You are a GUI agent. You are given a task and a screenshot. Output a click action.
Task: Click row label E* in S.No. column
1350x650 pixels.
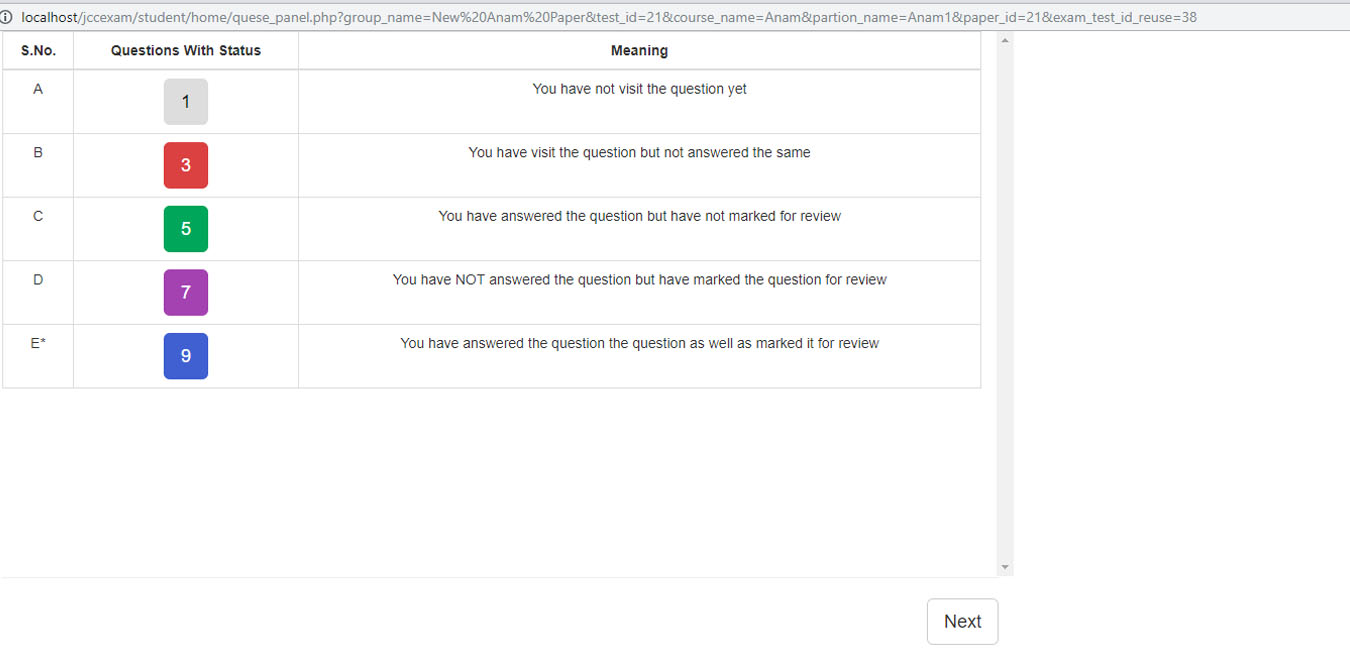[x=38, y=343]
